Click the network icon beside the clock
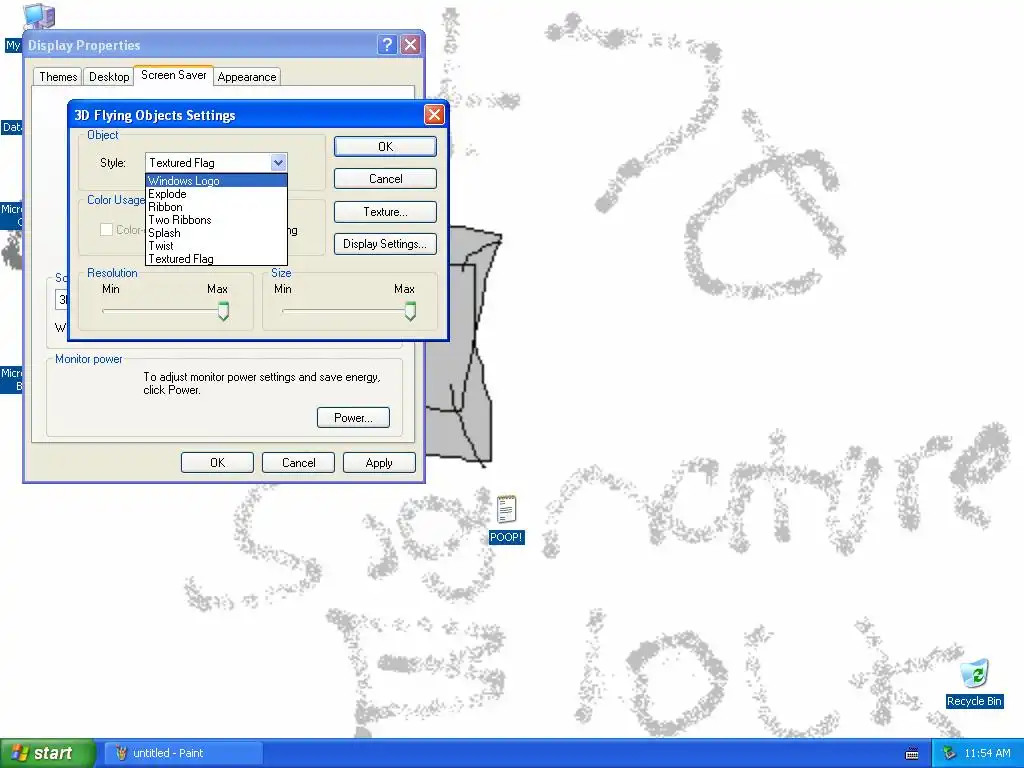The image size is (1024, 768). pos(949,754)
